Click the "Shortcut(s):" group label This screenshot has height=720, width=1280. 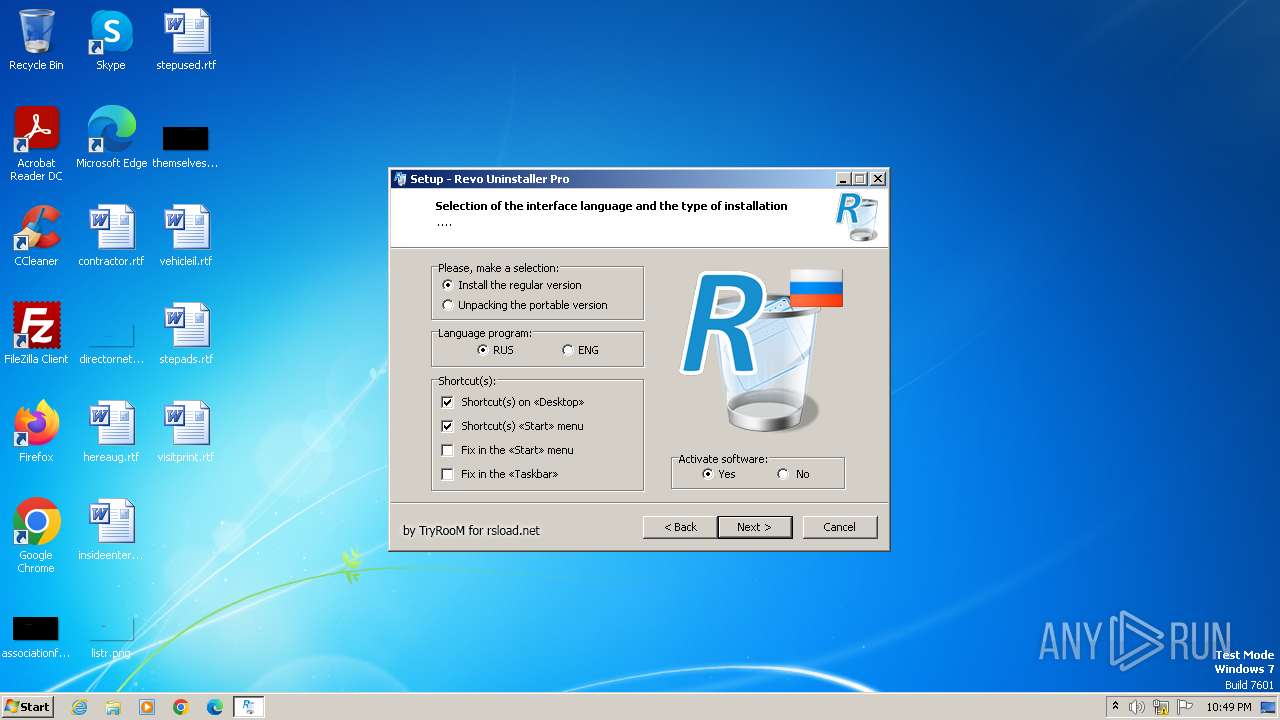pyautogui.click(x=466, y=381)
